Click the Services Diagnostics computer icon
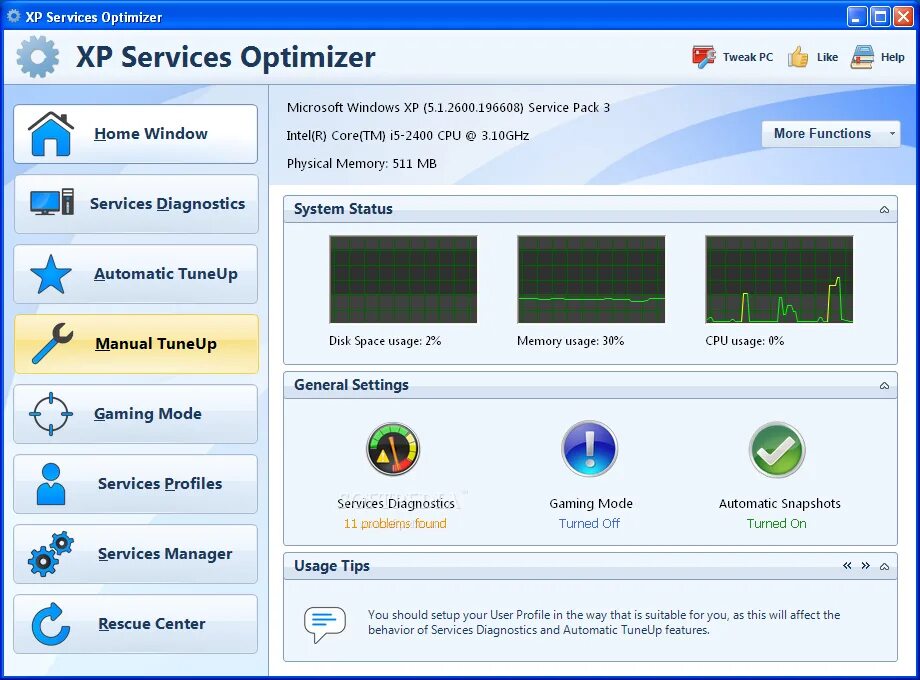This screenshot has height=680, width=920. pos(52,202)
